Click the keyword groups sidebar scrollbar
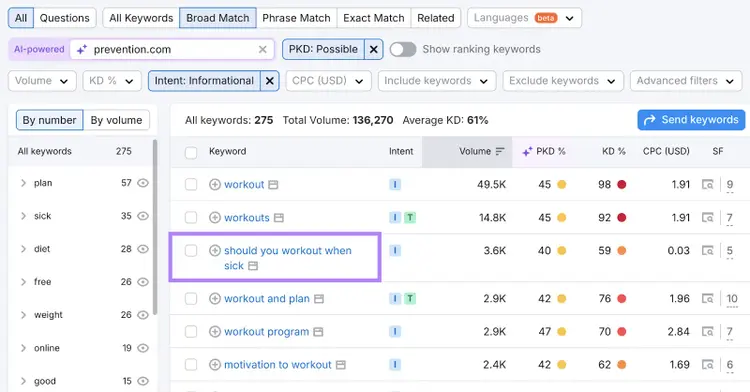Screen dimensions: 750x392 (155, 228)
